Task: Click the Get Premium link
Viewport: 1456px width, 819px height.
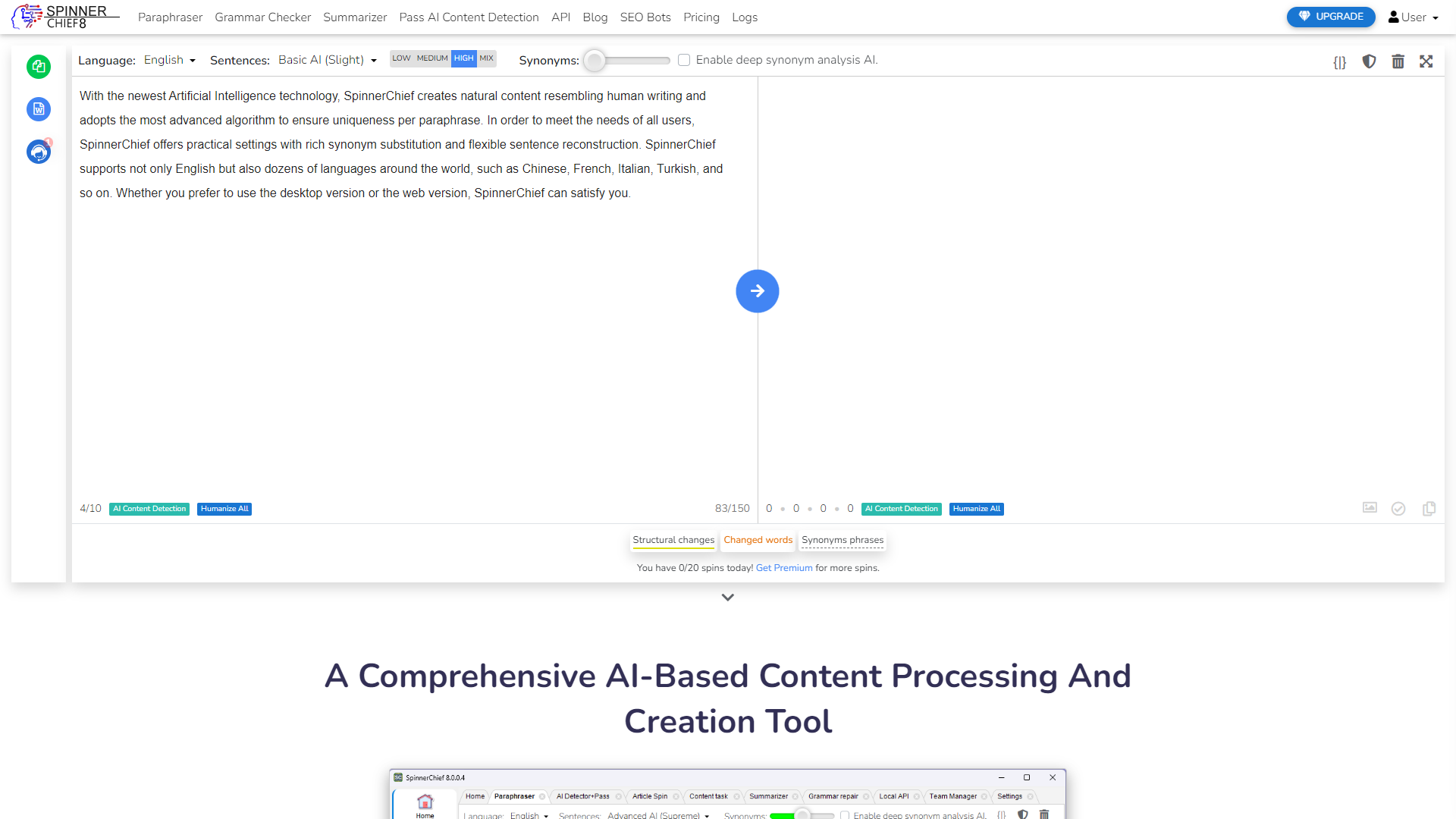Action: pos(783,568)
